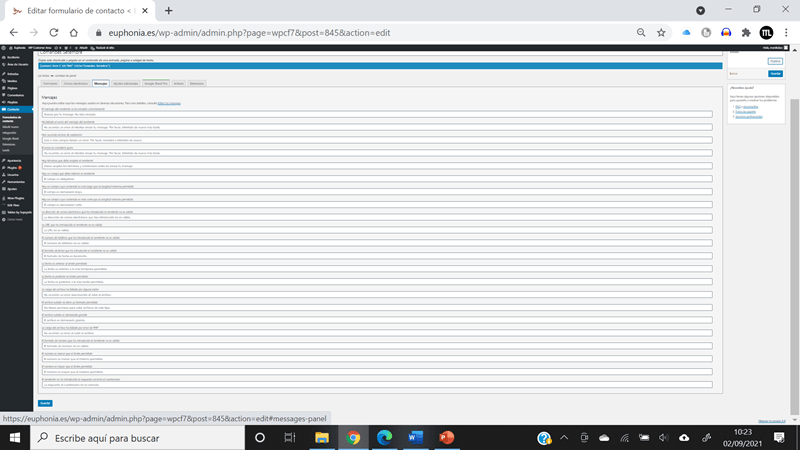The height and width of the screenshot is (450, 800).
Task: Click the scrollbar up arrow
Action: (x=794, y=50)
